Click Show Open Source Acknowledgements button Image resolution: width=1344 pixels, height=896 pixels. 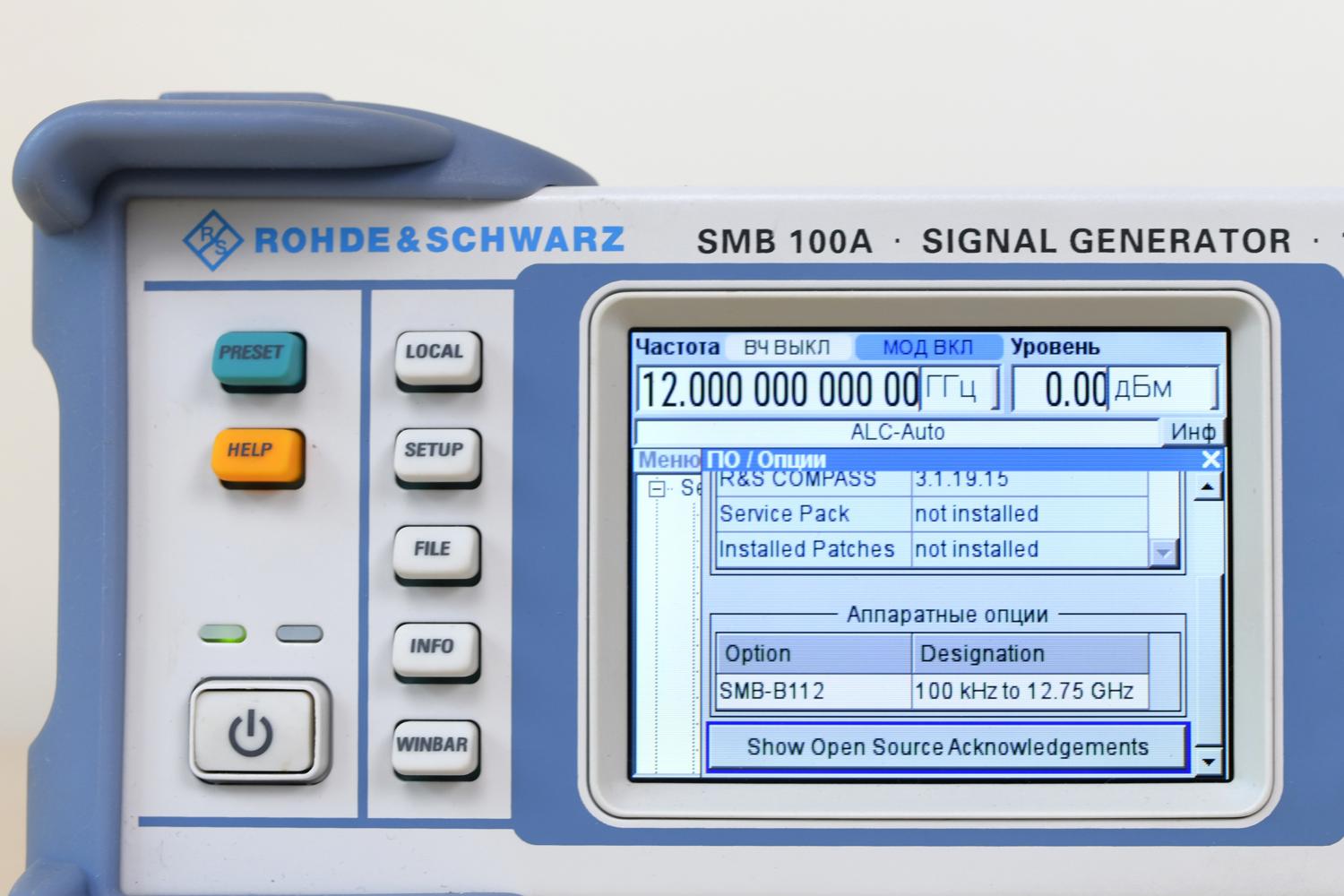click(x=947, y=747)
